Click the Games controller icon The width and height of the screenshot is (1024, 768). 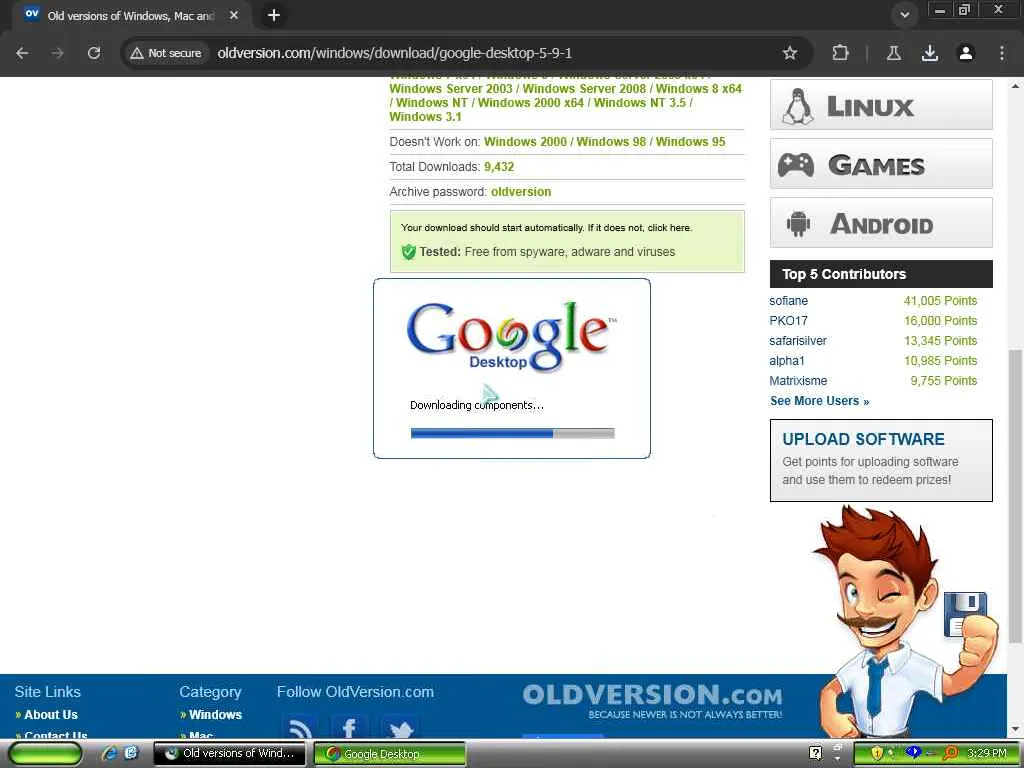(795, 165)
